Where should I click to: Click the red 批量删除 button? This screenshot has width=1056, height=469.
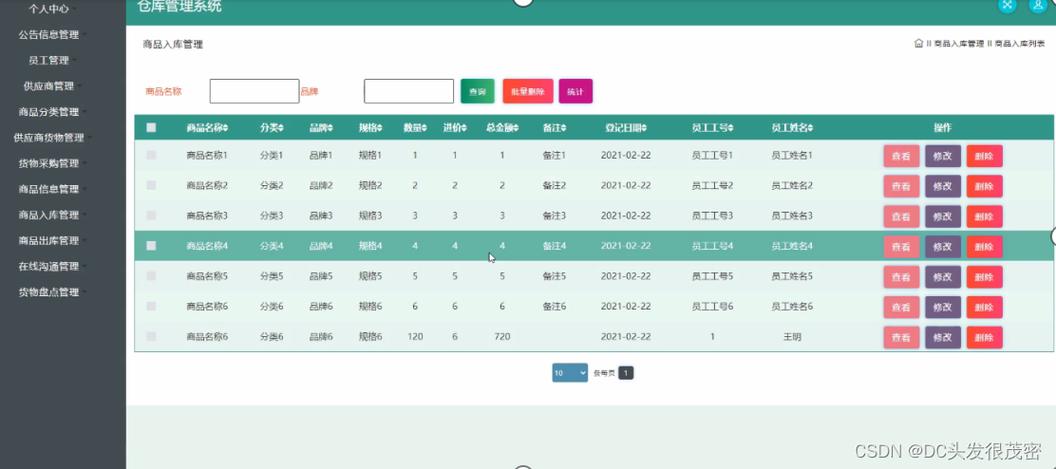(528, 91)
